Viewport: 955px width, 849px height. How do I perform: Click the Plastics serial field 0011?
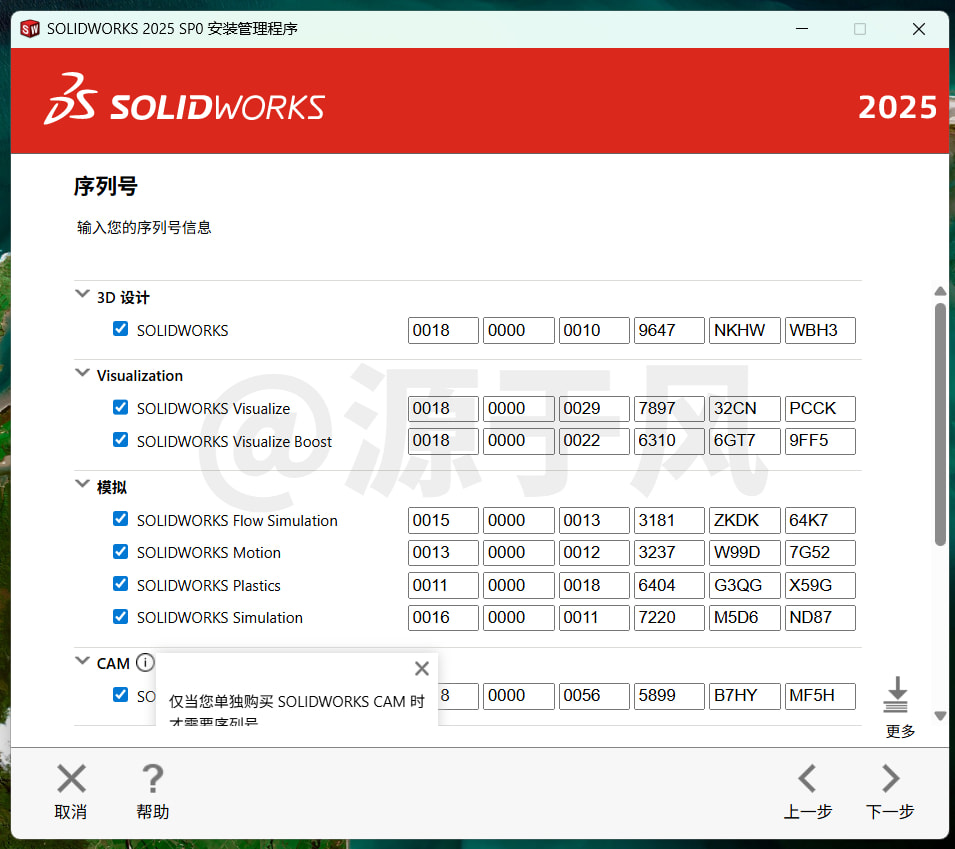(x=443, y=585)
